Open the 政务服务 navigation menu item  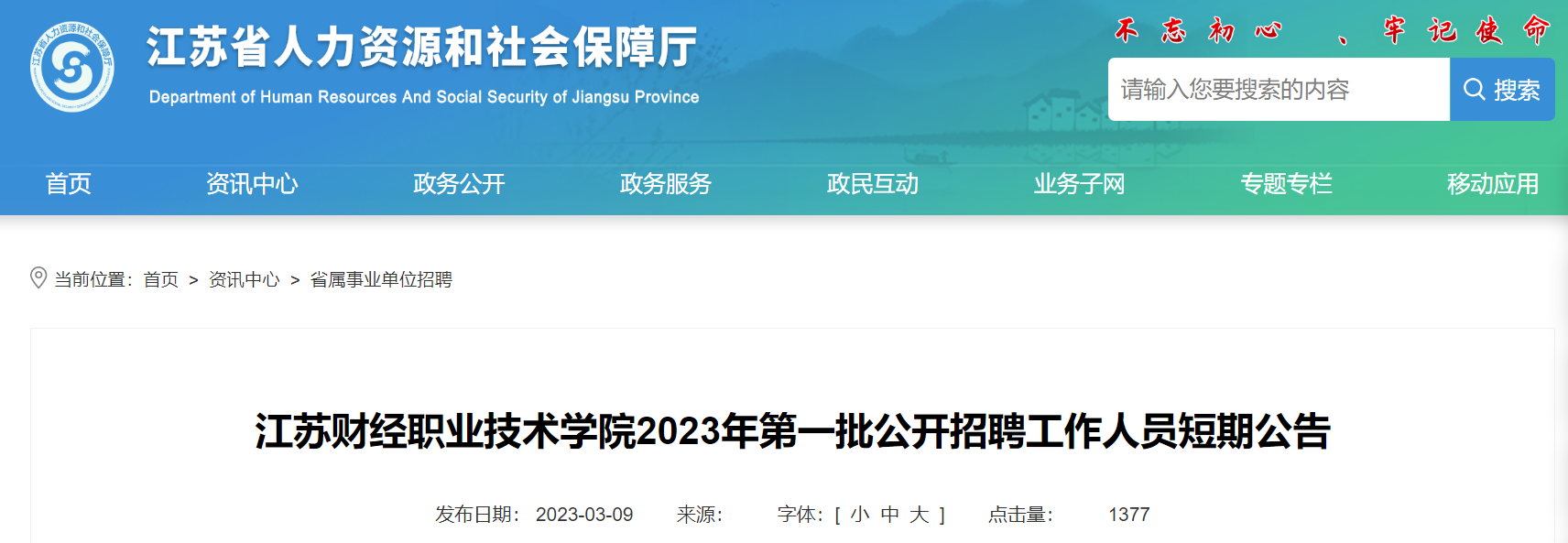click(x=666, y=184)
